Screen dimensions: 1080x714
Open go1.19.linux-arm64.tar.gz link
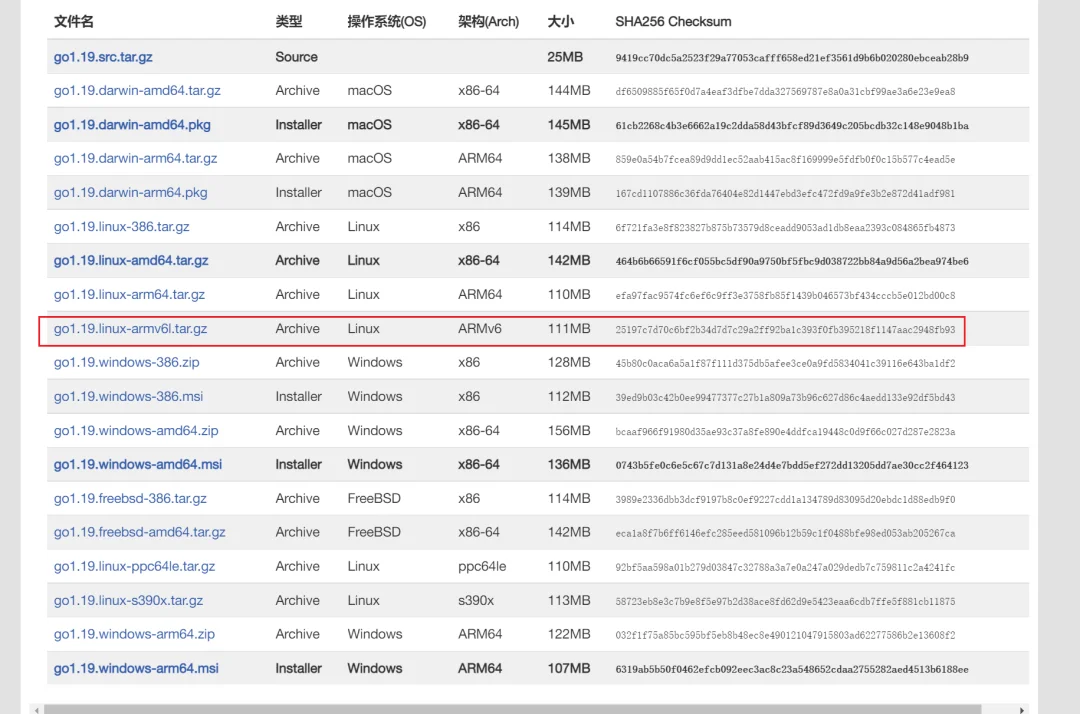coord(129,295)
